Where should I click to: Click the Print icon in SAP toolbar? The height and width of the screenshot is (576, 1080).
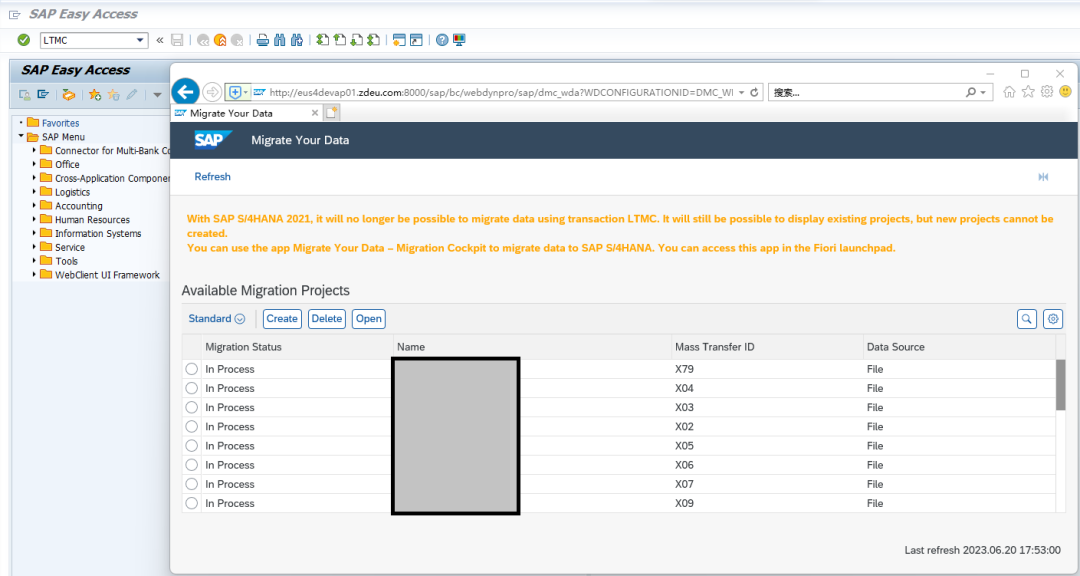262,40
